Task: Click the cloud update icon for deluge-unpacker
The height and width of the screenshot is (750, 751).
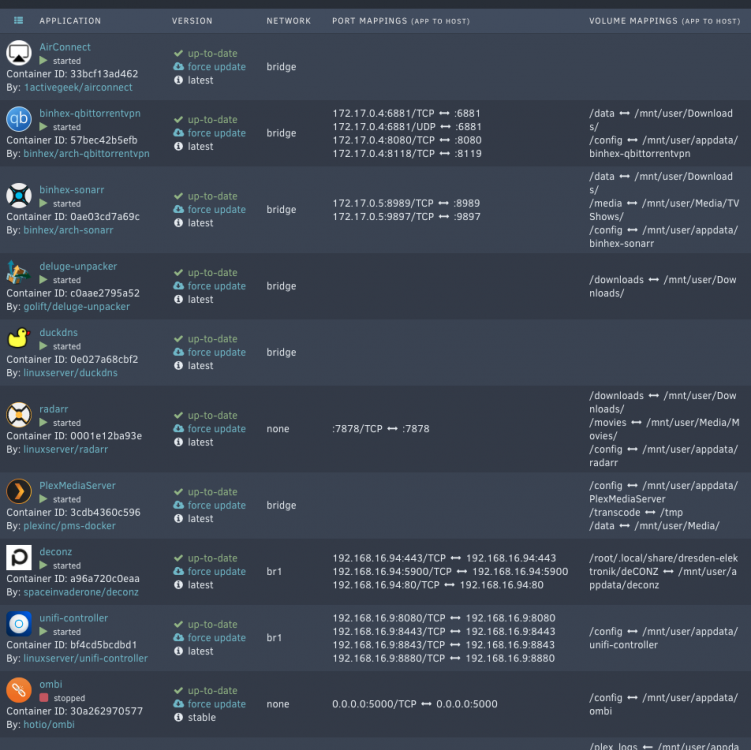Action: pyautogui.click(x=179, y=285)
